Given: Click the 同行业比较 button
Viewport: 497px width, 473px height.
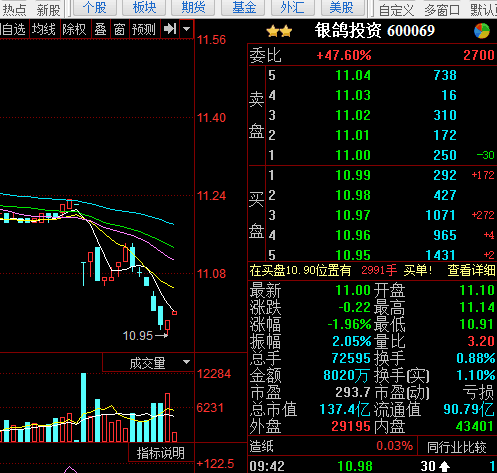Looking at the screenshot, I should tap(457, 447).
